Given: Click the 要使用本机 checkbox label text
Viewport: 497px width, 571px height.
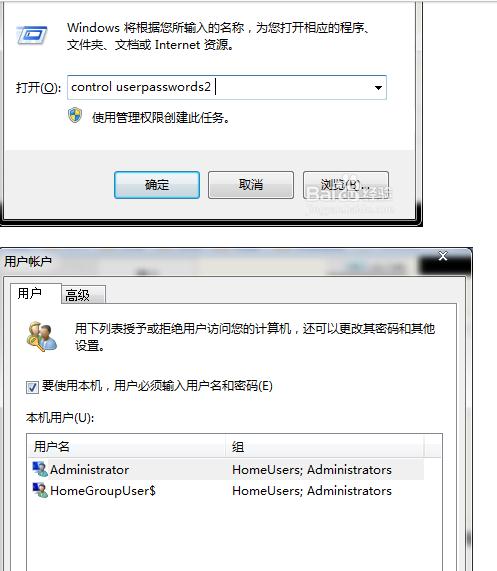Looking at the screenshot, I should (x=157, y=385).
